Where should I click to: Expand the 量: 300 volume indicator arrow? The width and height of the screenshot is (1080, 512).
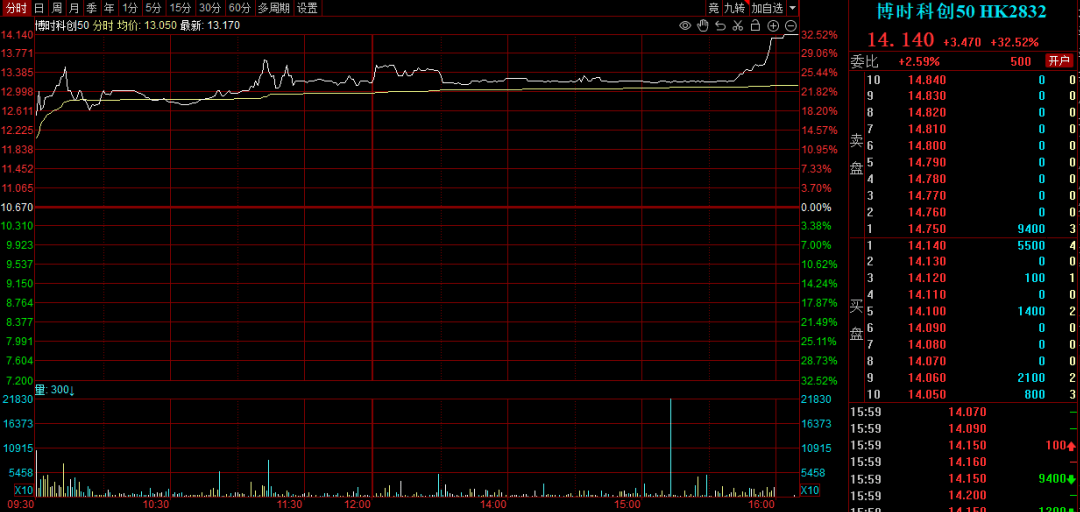[72, 390]
